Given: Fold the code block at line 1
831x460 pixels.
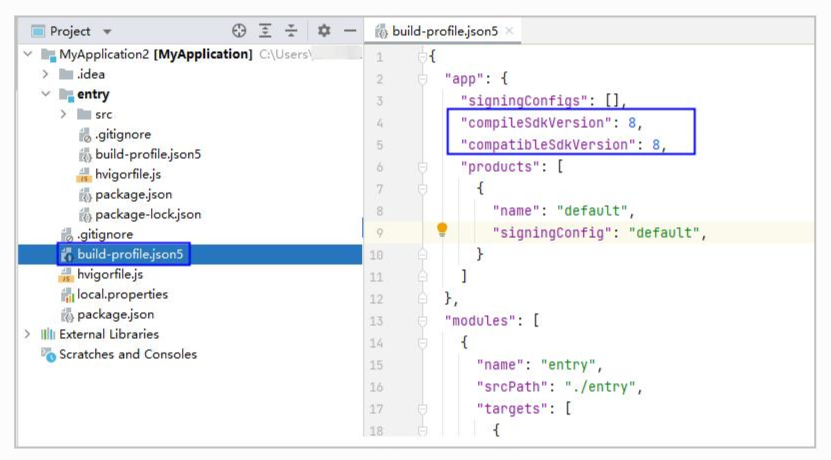Looking at the screenshot, I should coord(422,56).
